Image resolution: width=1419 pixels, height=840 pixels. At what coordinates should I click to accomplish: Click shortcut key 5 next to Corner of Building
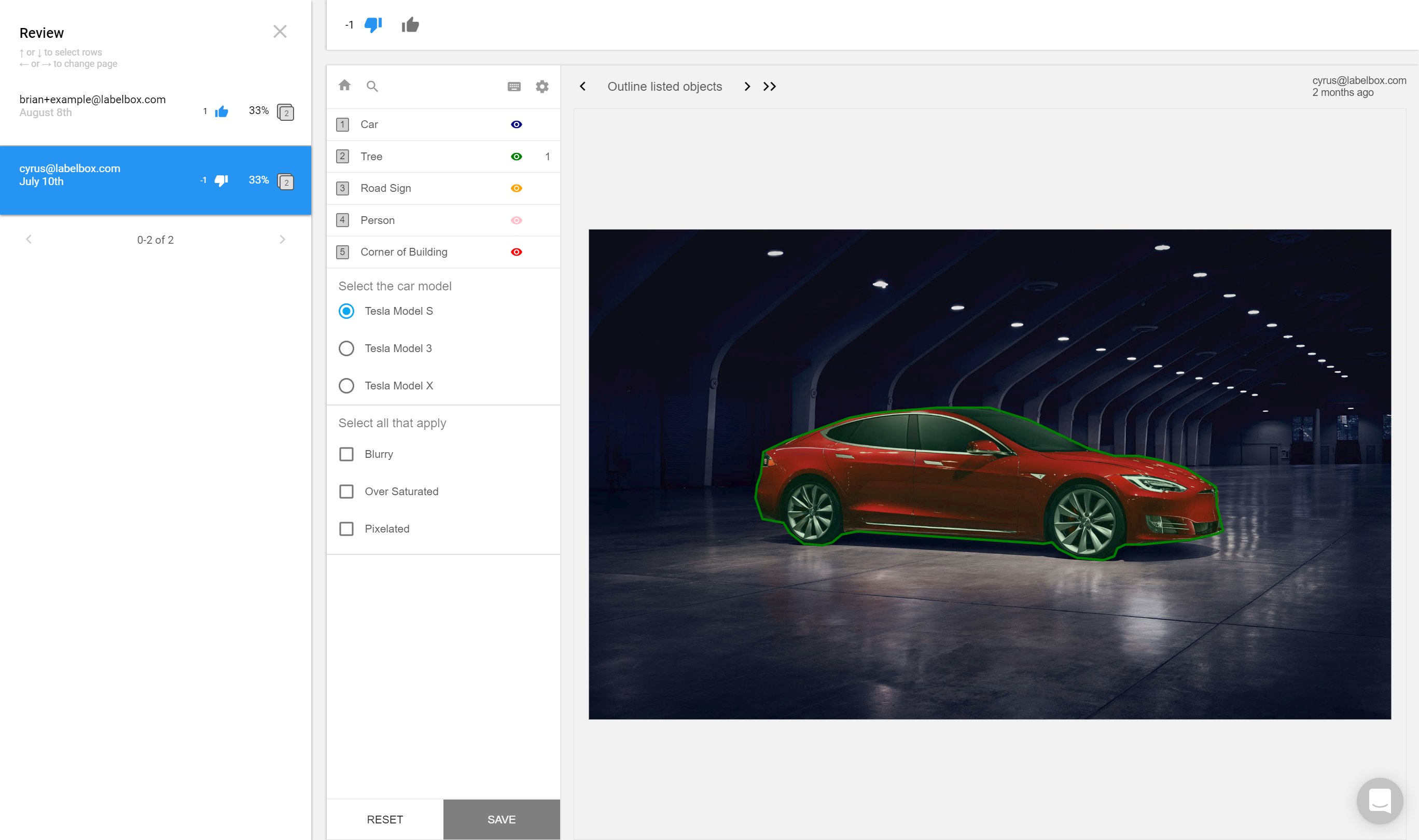click(x=342, y=253)
